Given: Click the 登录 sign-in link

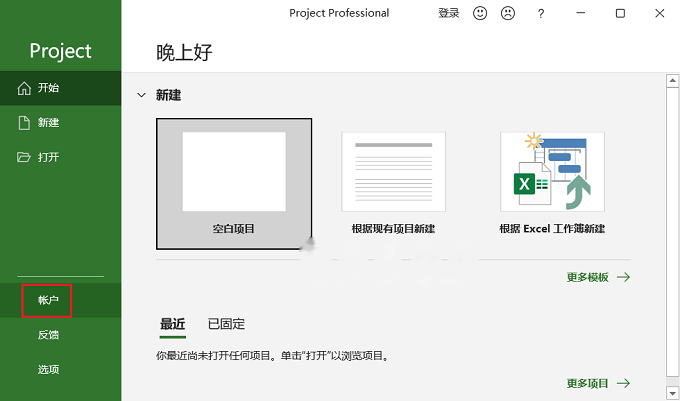Looking at the screenshot, I should pos(448,13).
